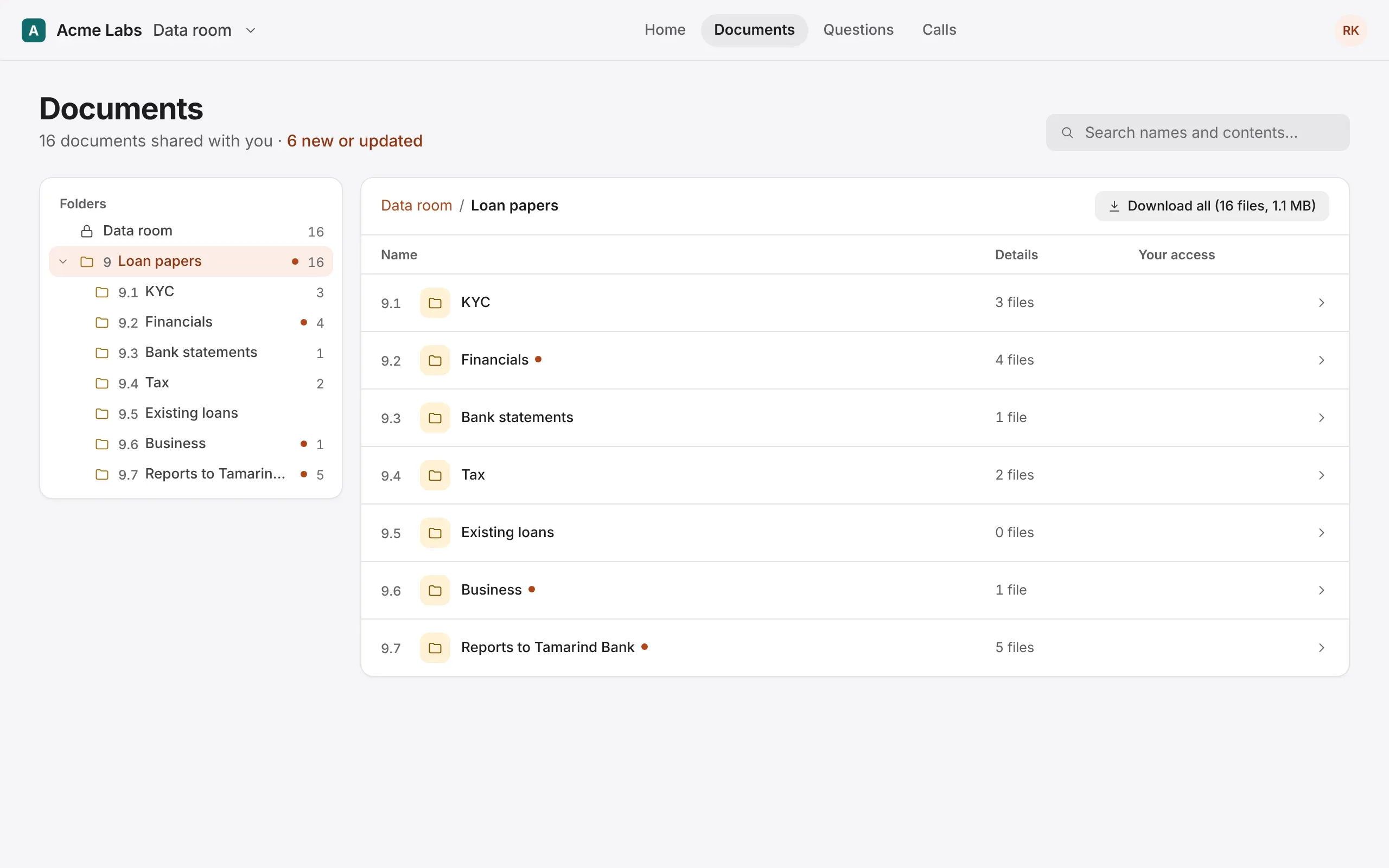Click the search magnifier icon
The height and width of the screenshot is (868, 1389).
point(1067,132)
